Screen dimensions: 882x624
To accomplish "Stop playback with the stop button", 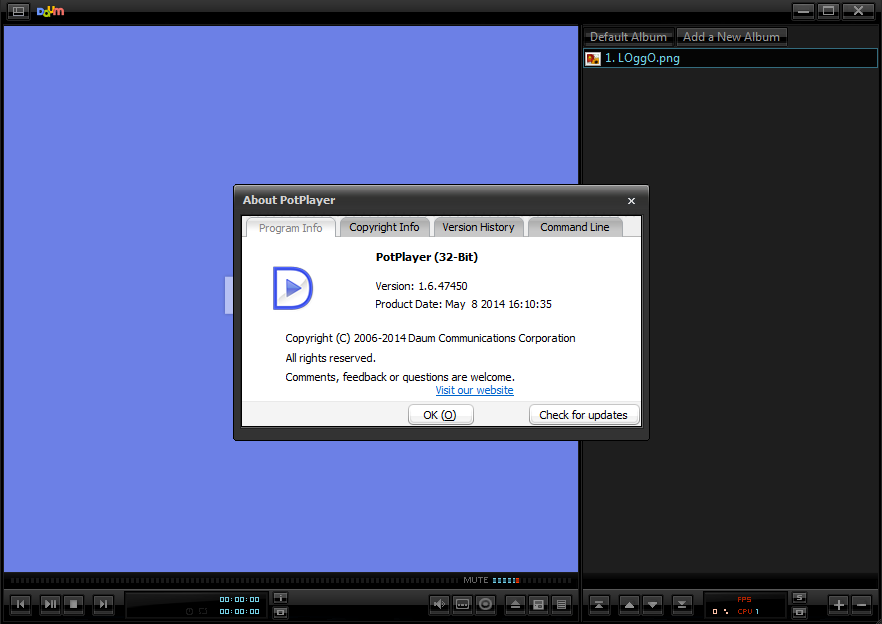I will tap(74, 604).
